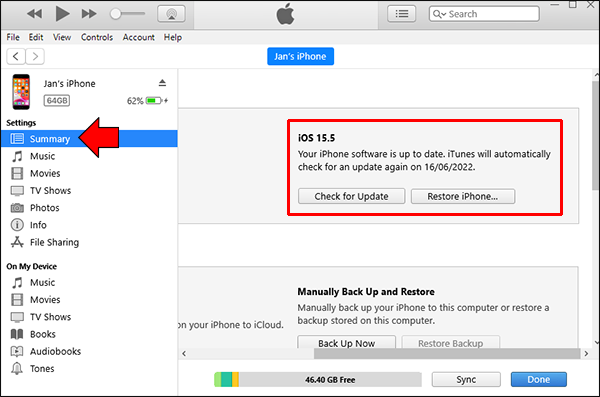Click the iOS 15.5 version heading
The image size is (600, 397).
(316, 138)
